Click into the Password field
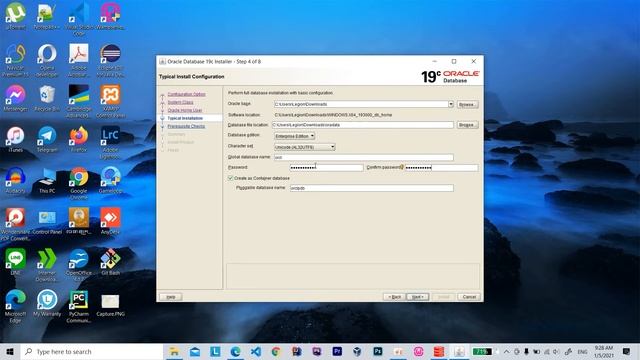This screenshot has width=640, height=360. (x=326, y=168)
